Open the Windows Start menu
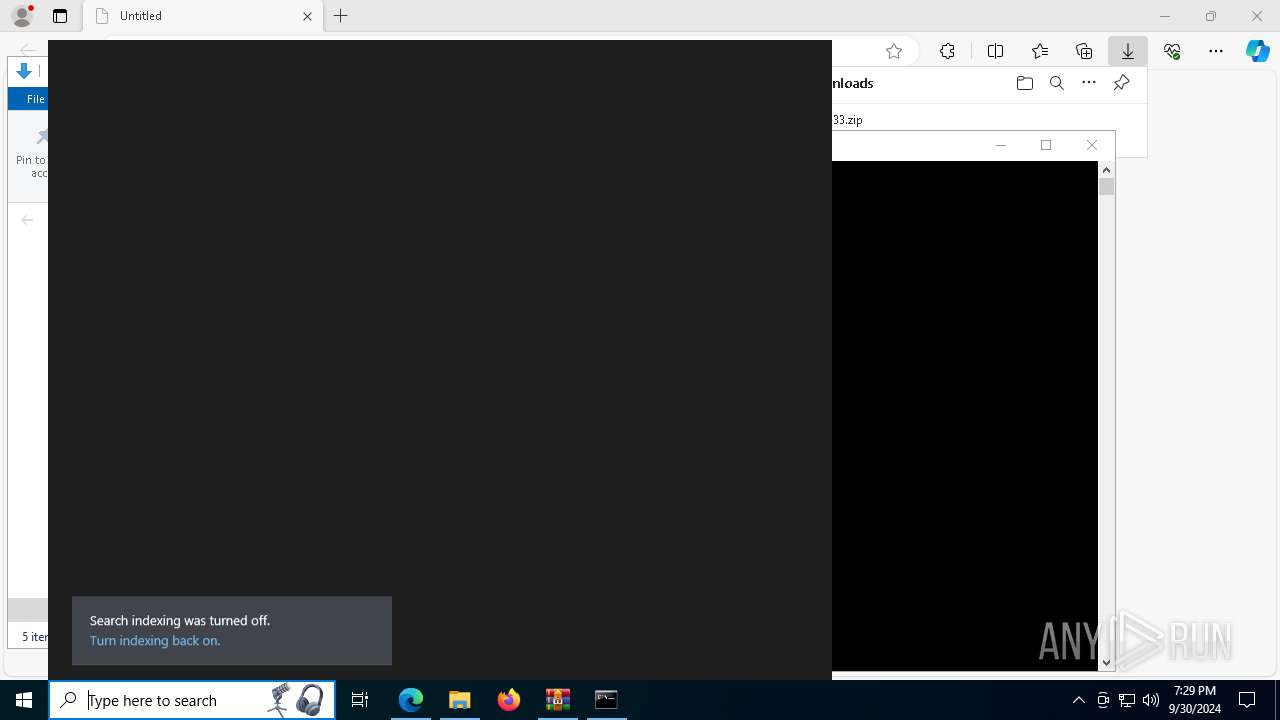 pos(24,700)
